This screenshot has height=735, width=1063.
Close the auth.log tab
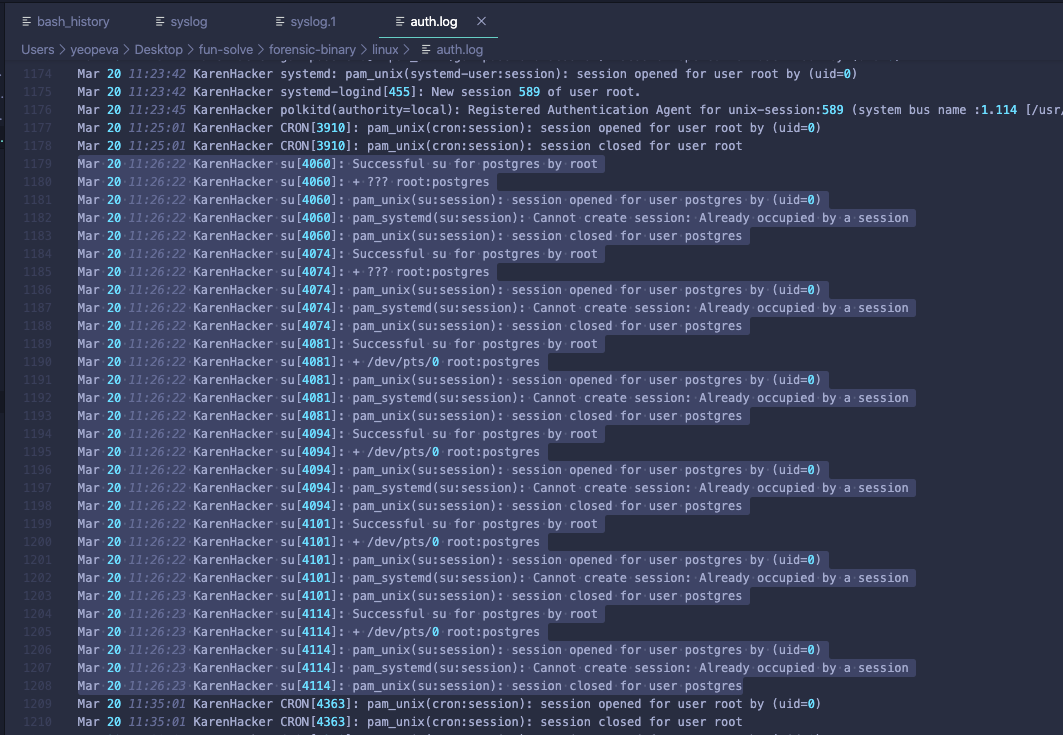[481, 22]
